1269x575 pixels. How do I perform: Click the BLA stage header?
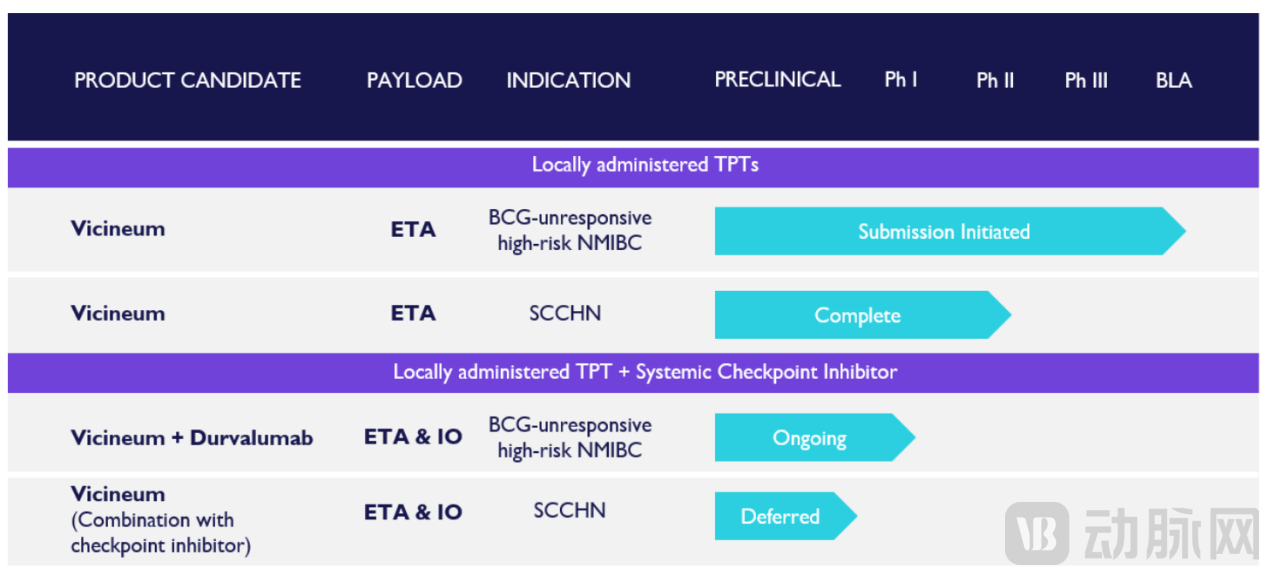(1174, 80)
